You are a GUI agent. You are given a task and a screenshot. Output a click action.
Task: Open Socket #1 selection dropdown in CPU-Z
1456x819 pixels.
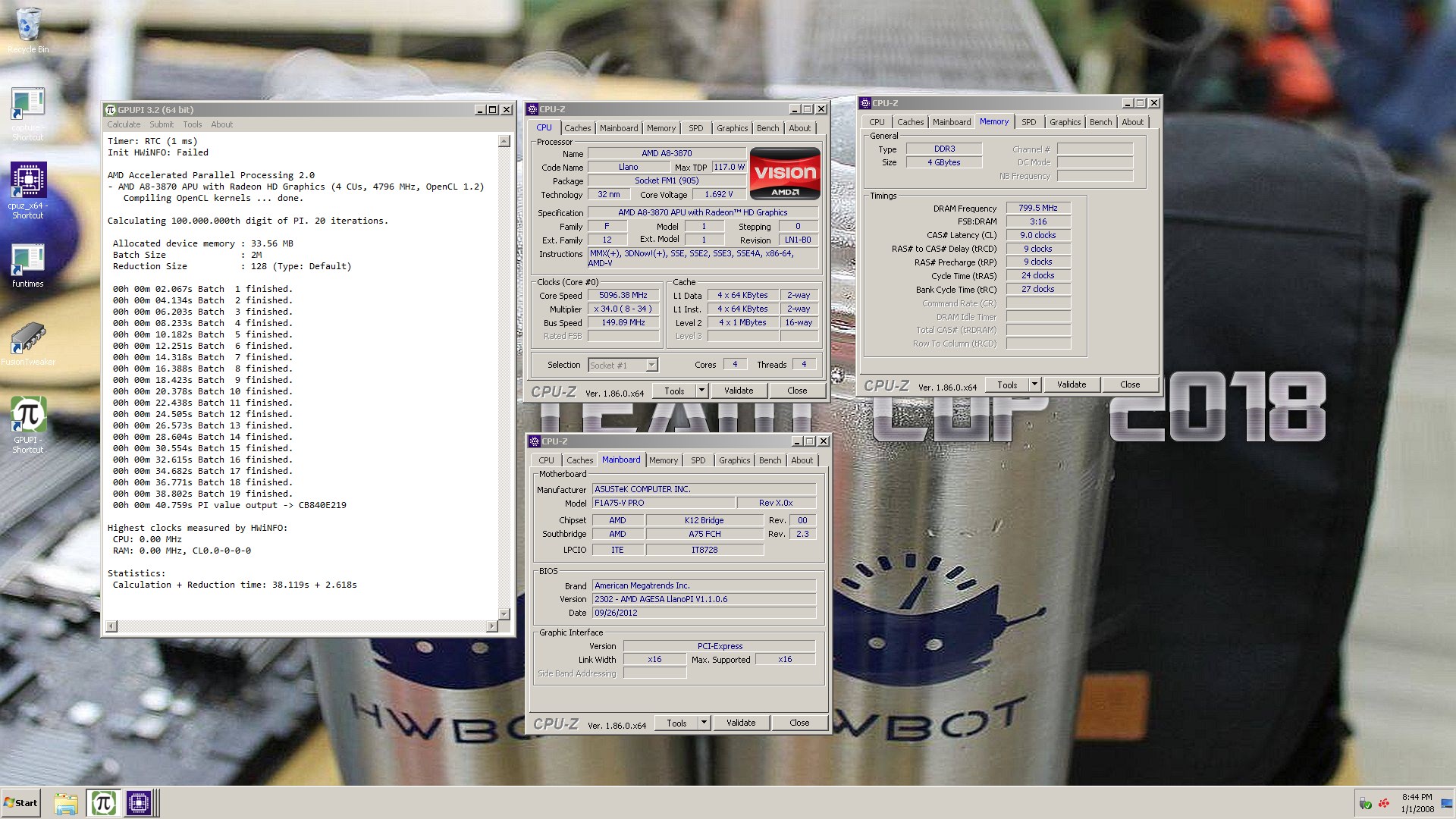[651, 366]
